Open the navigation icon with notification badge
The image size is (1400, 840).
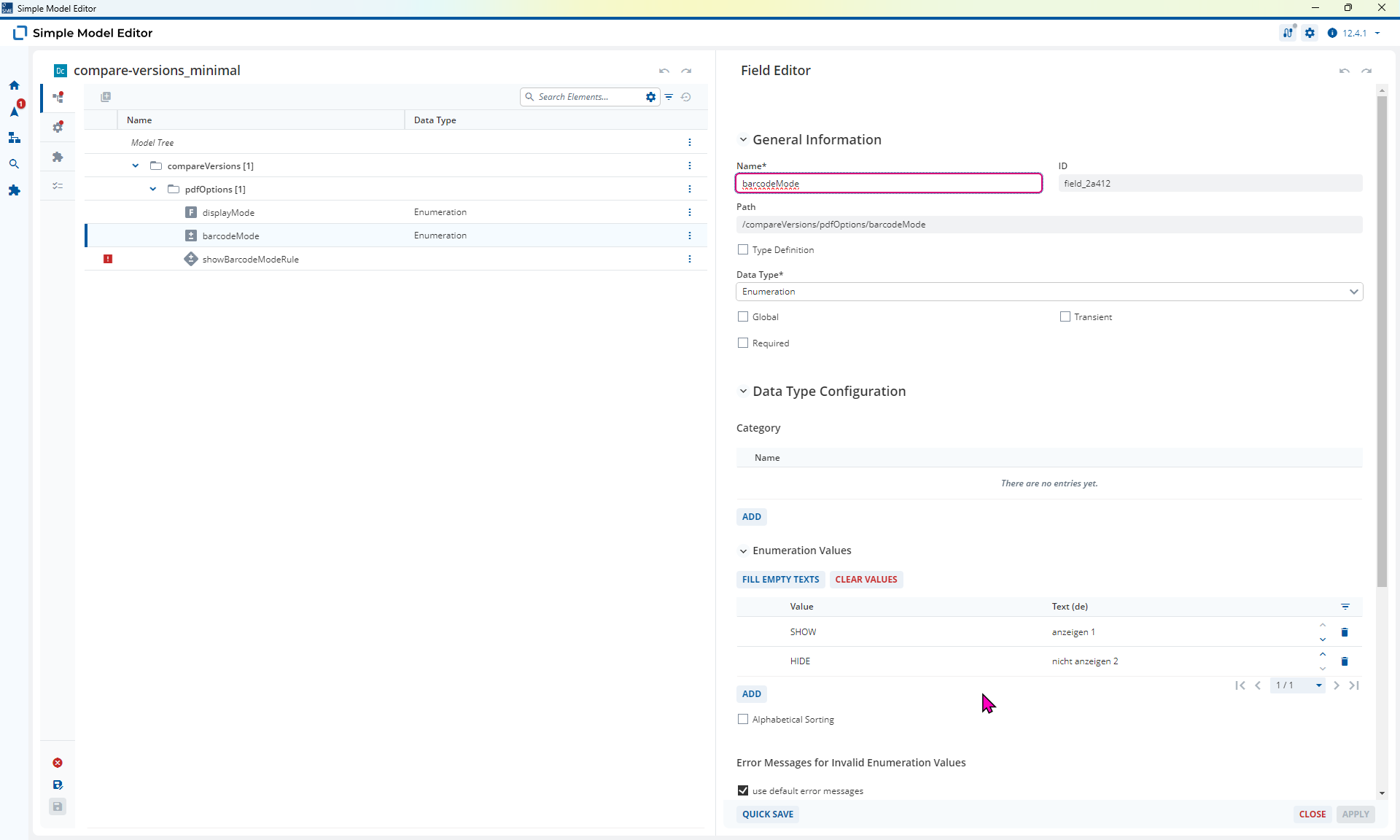[15, 110]
